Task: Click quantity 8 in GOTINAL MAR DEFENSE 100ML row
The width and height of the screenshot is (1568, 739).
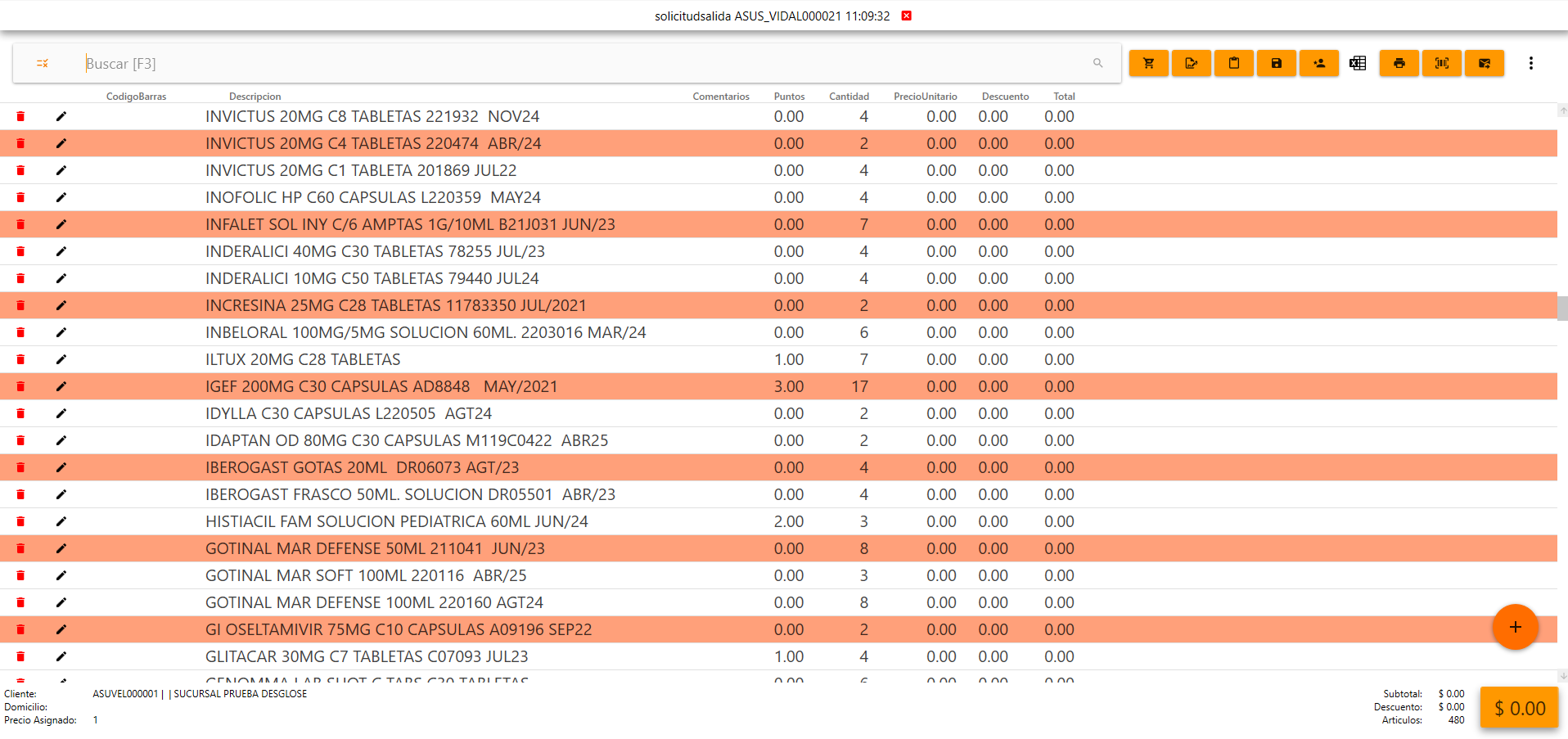Action: [x=863, y=602]
